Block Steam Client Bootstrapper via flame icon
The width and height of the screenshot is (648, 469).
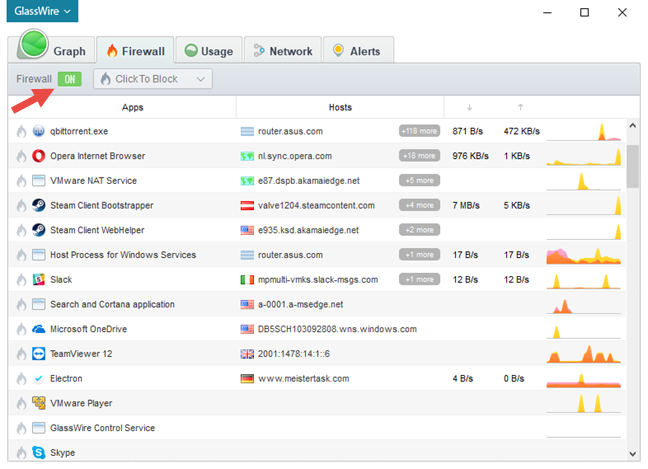pos(21,205)
